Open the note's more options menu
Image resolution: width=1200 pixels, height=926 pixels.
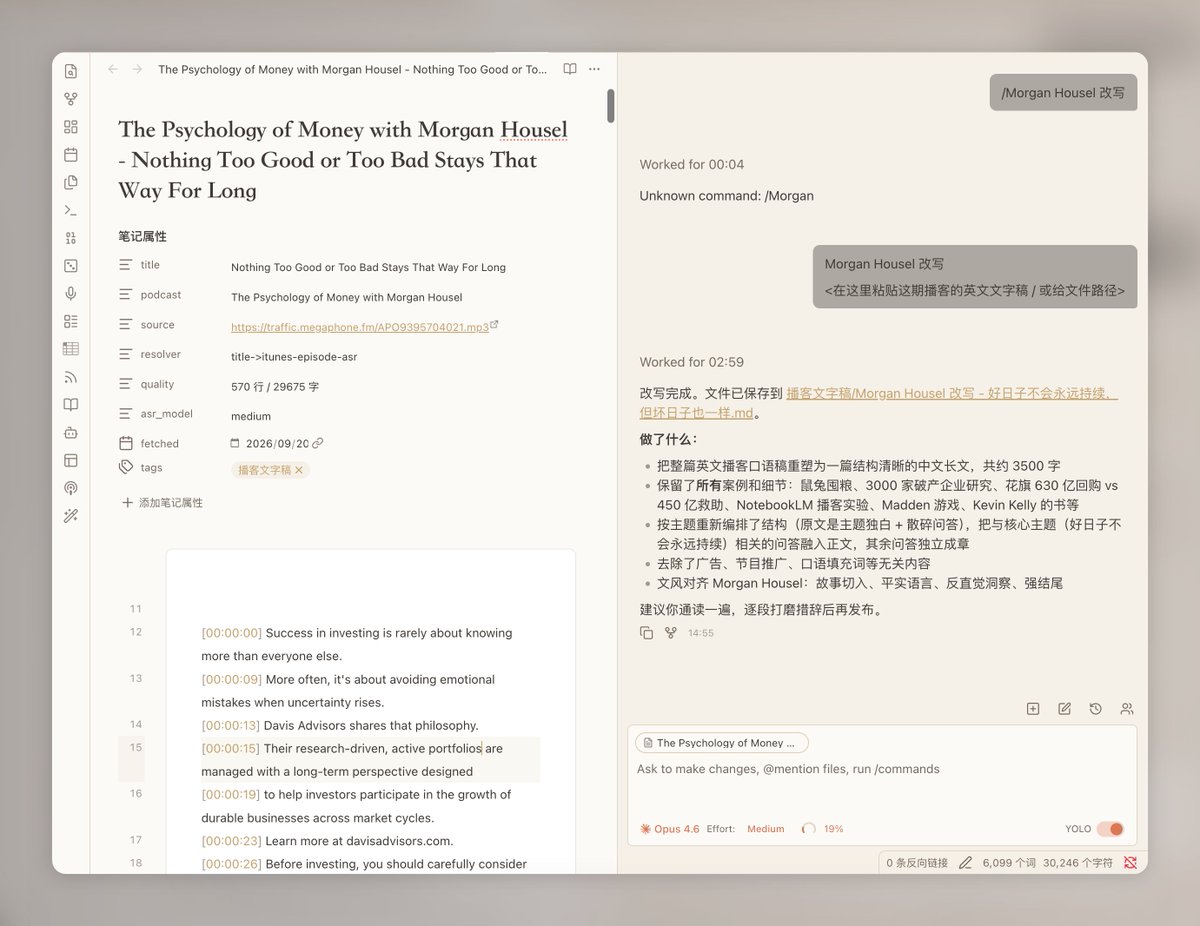[x=595, y=69]
